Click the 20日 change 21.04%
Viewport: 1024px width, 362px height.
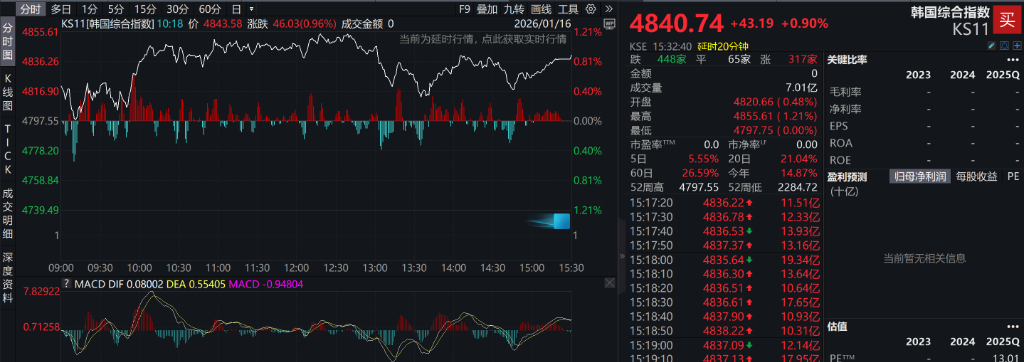[799, 159]
